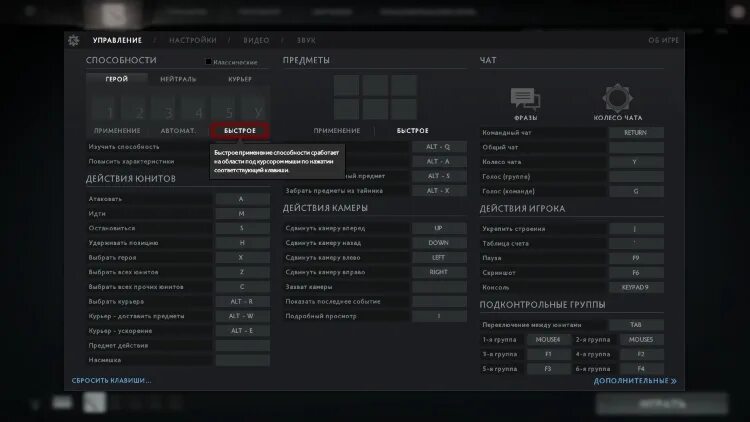Toggle the Классические checkbox

[209, 62]
